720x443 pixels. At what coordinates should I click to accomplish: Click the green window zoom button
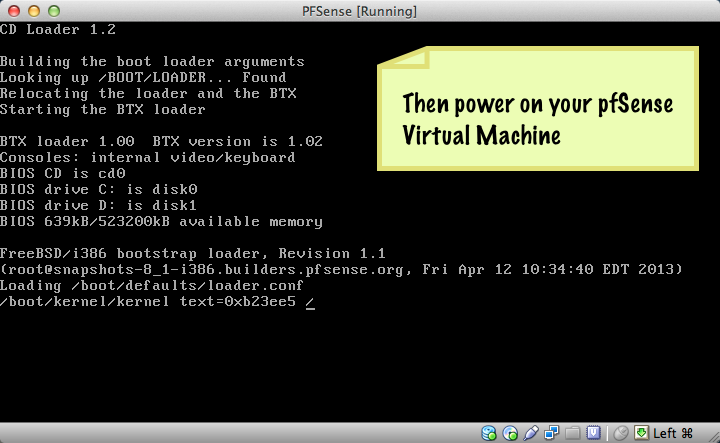(x=54, y=11)
